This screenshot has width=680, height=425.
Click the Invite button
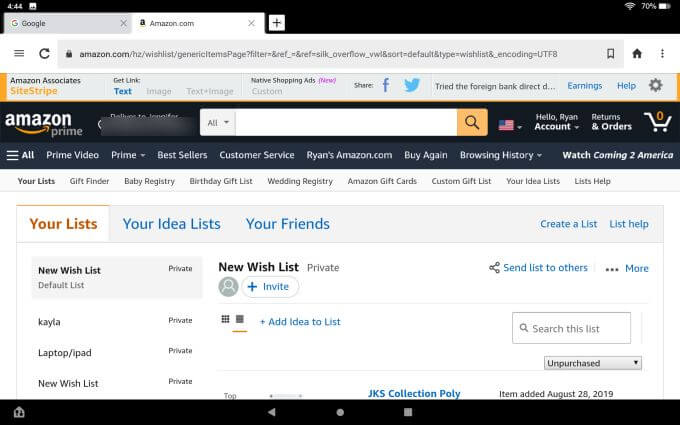(x=270, y=287)
